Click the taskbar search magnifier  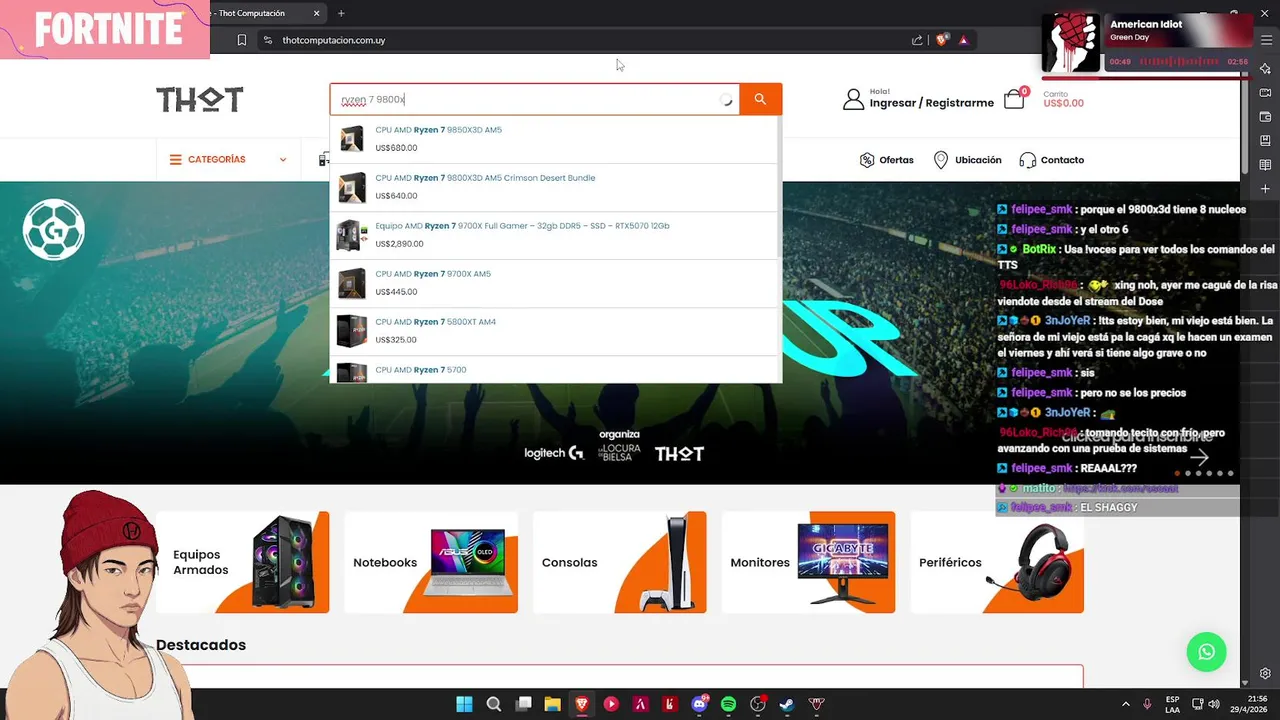click(x=494, y=704)
